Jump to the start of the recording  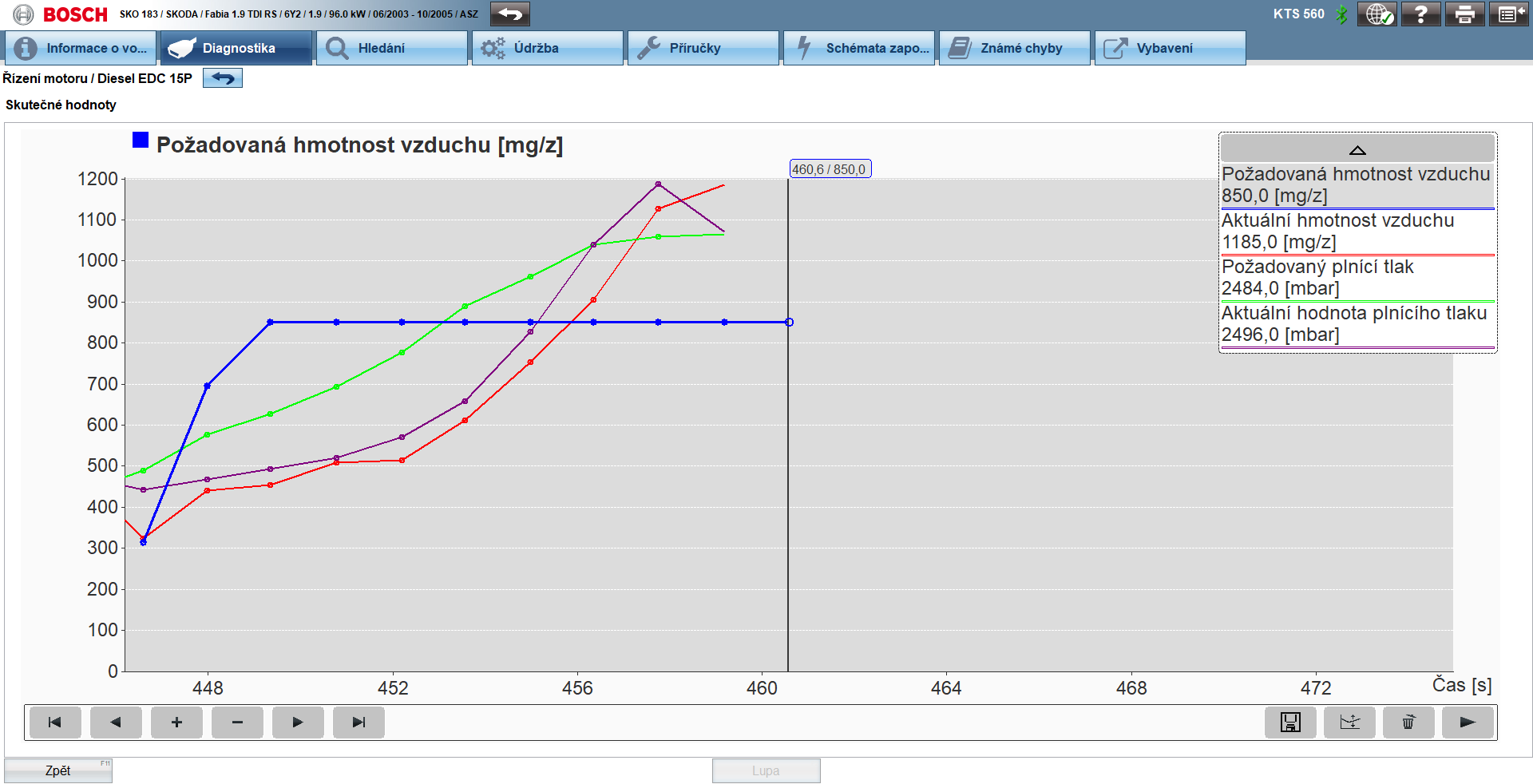coord(55,723)
